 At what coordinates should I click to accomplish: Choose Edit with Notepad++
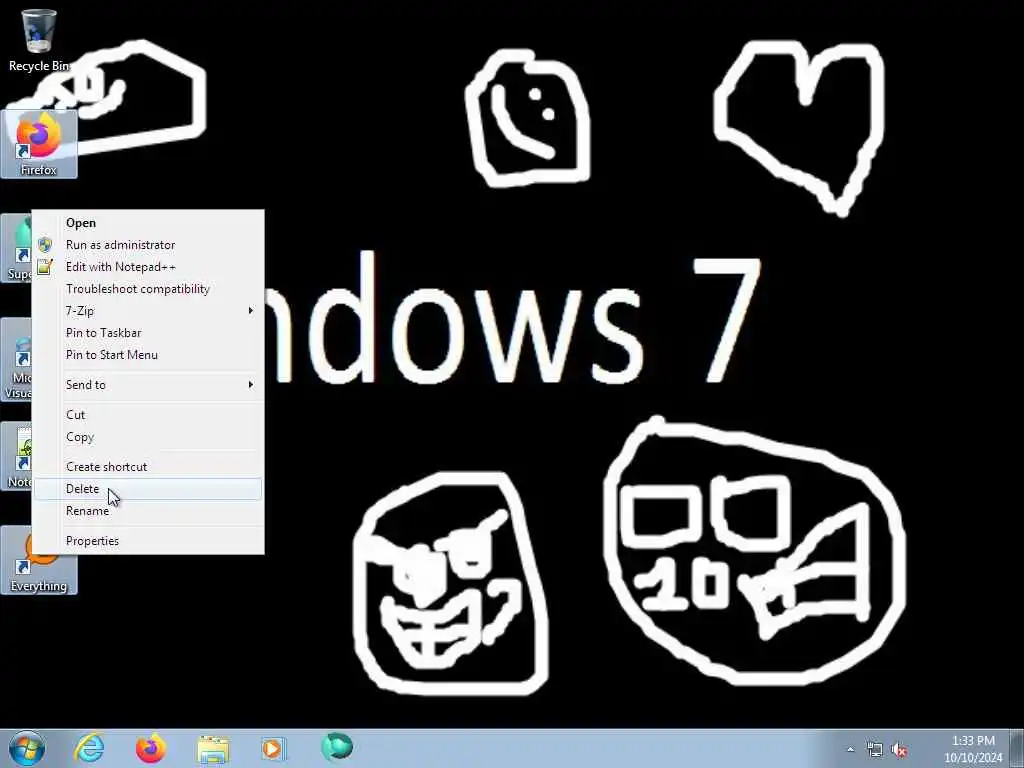click(149, 267)
